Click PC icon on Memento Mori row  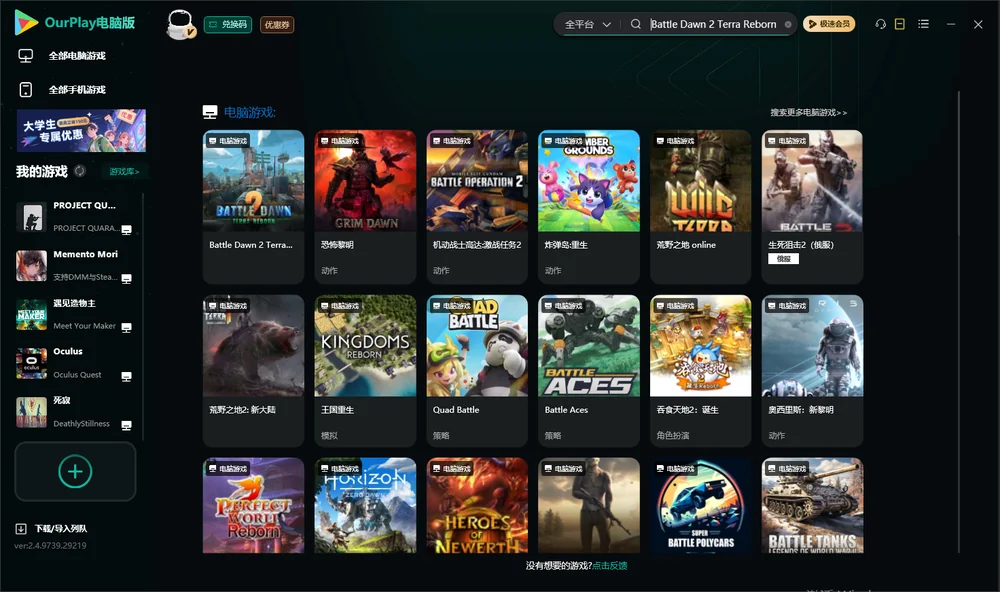127,278
